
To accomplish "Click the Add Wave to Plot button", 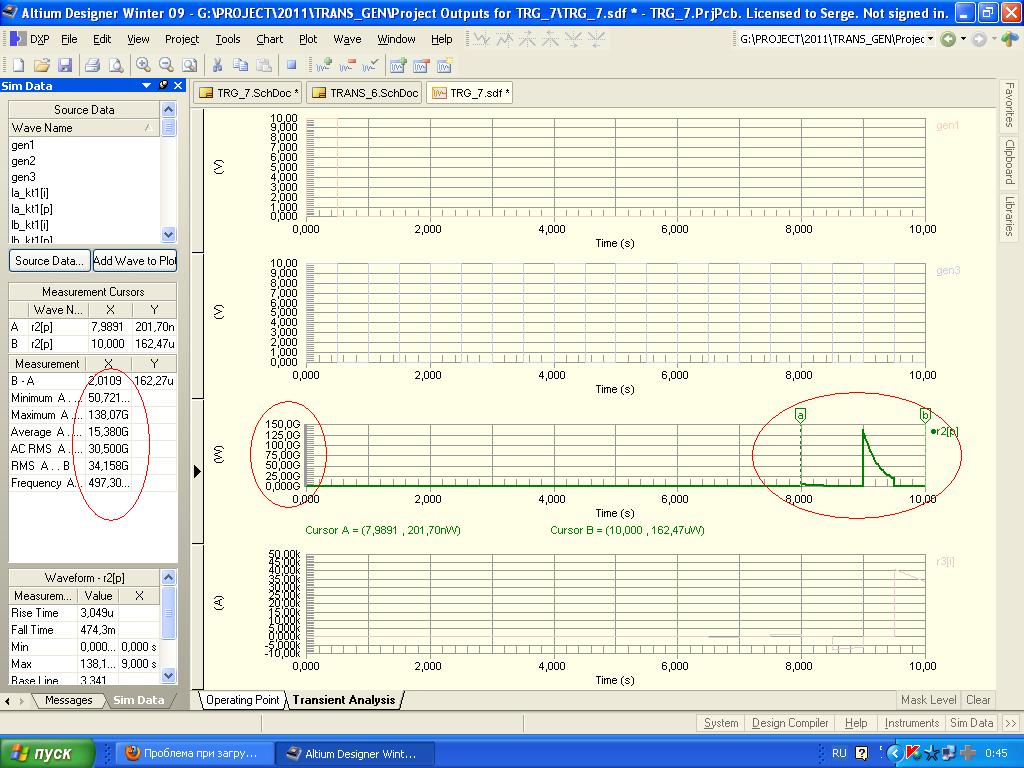I will click(x=134, y=261).
